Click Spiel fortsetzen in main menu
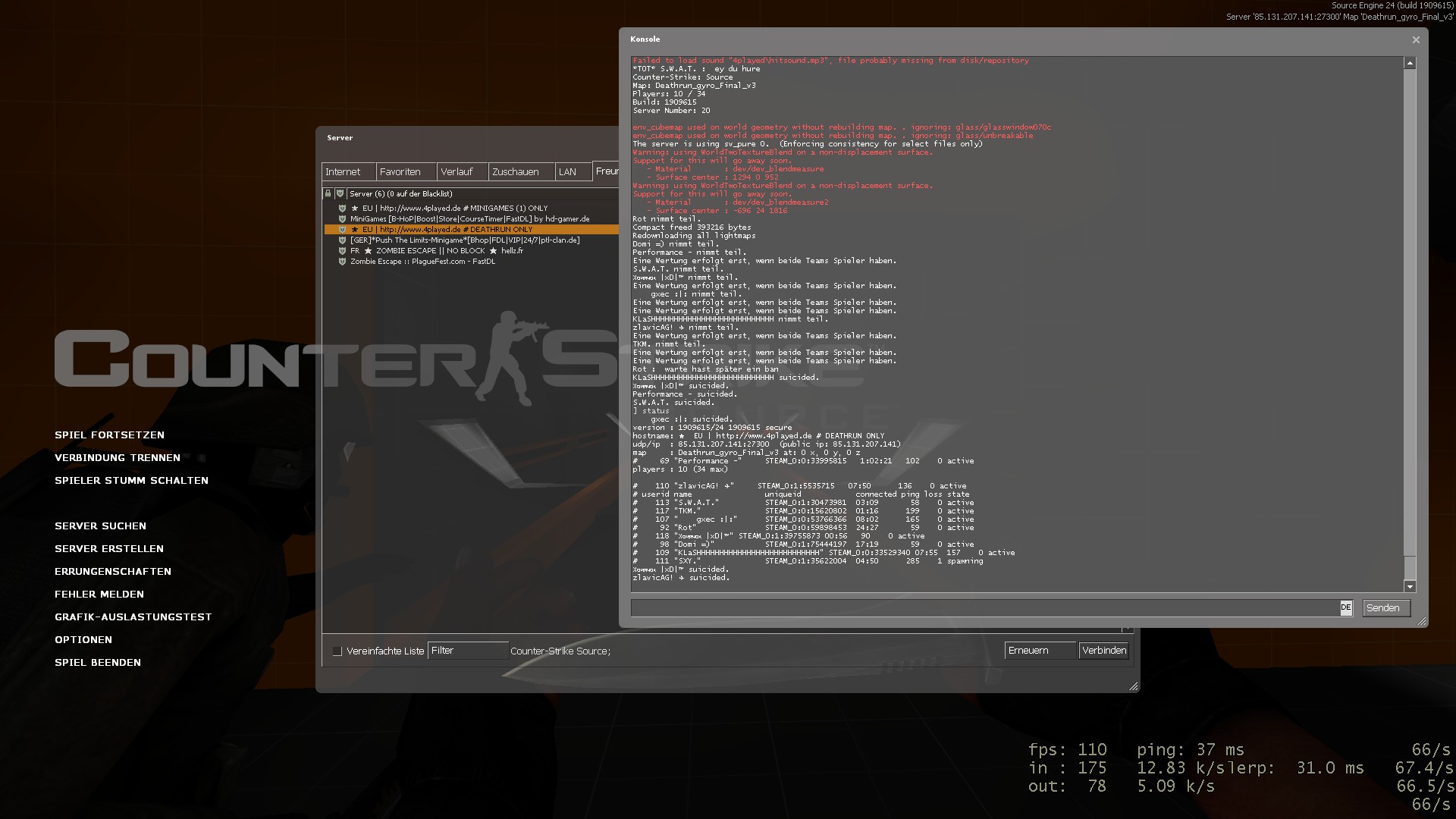 coord(109,435)
